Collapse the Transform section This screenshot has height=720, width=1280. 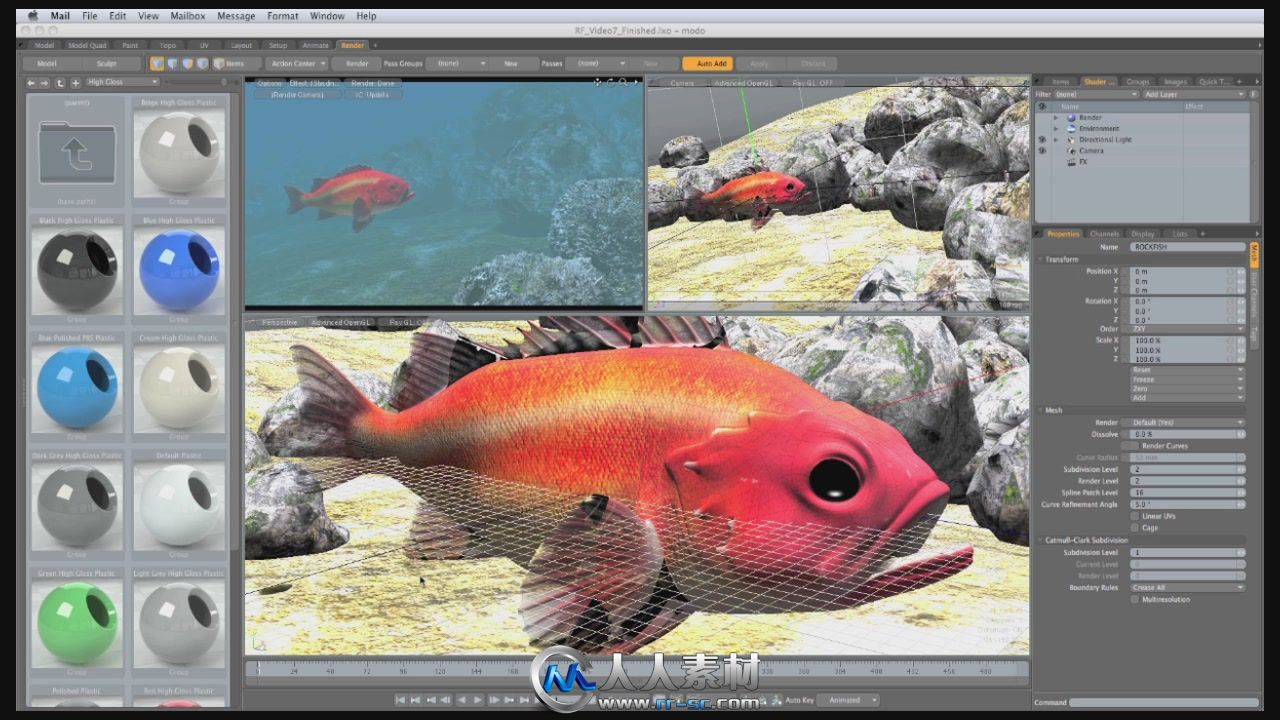coord(1040,259)
